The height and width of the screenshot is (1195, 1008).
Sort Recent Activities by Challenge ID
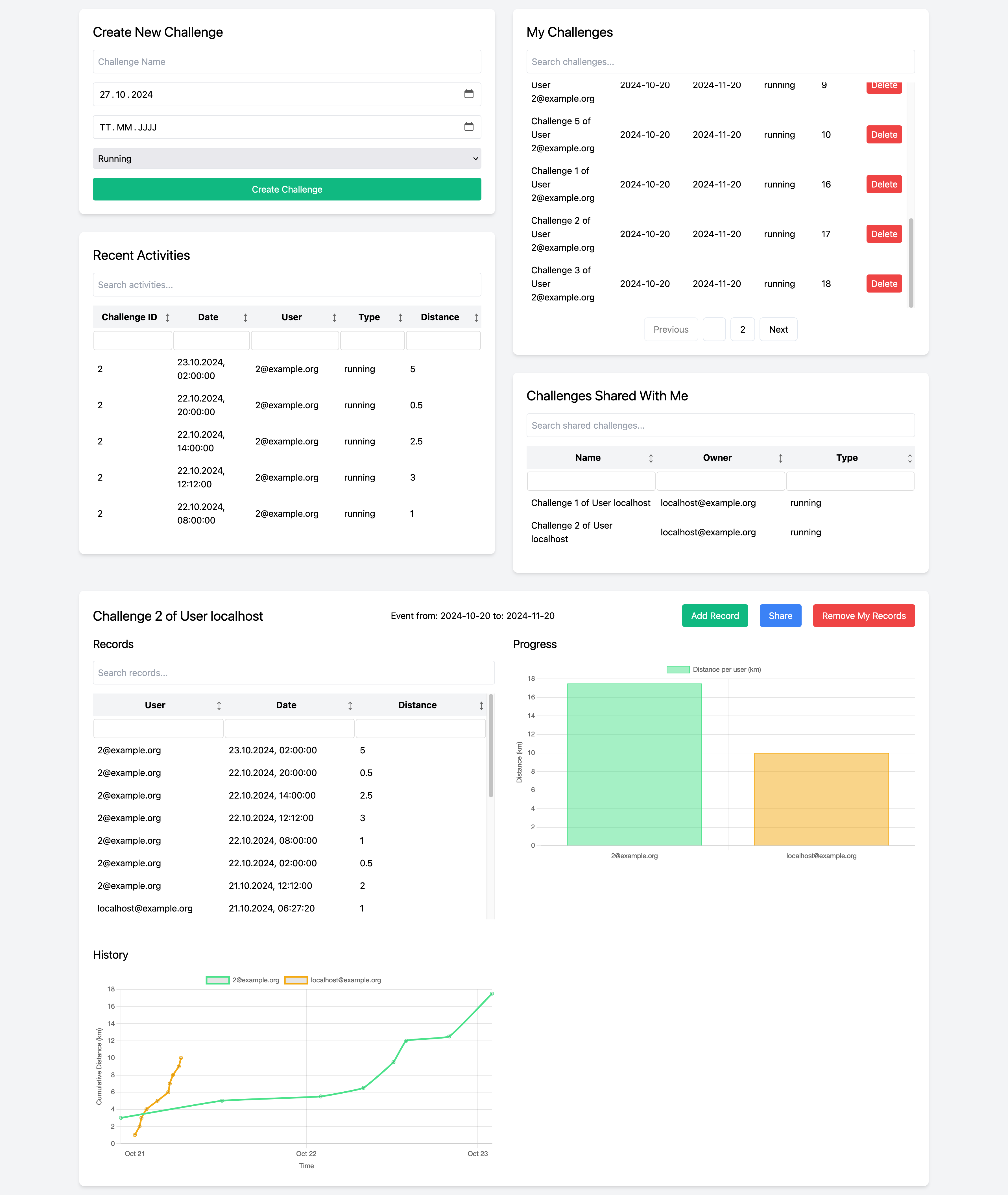pos(167,317)
